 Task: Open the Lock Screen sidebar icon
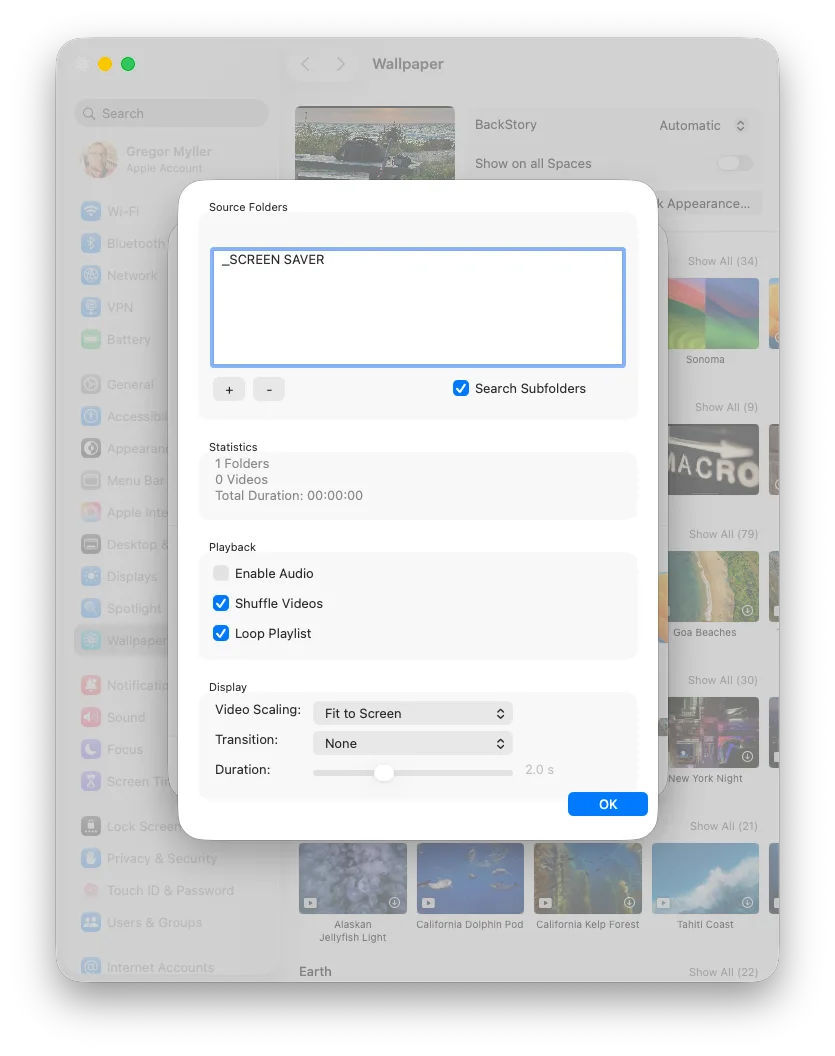pos(91,826)
